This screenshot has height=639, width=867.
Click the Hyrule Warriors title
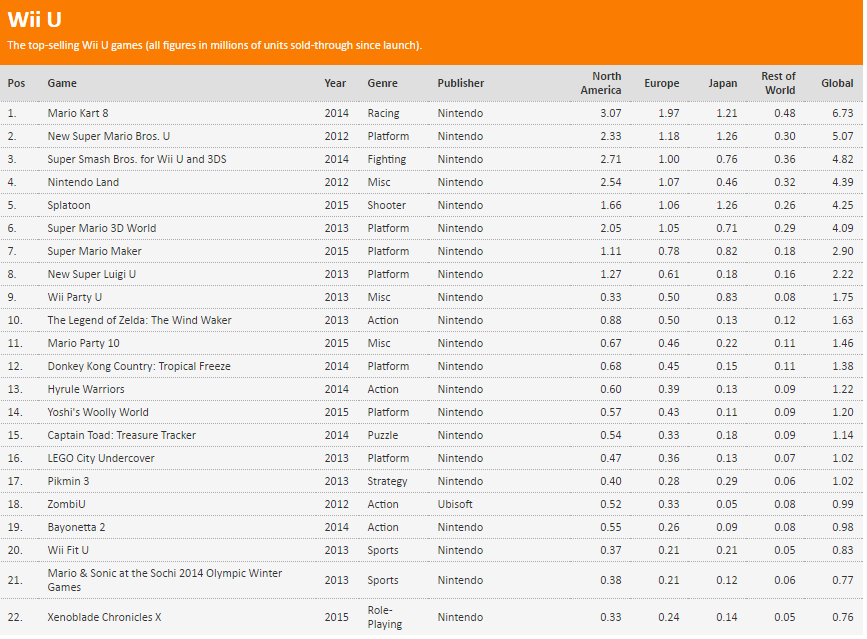click(x=86, y=390)
